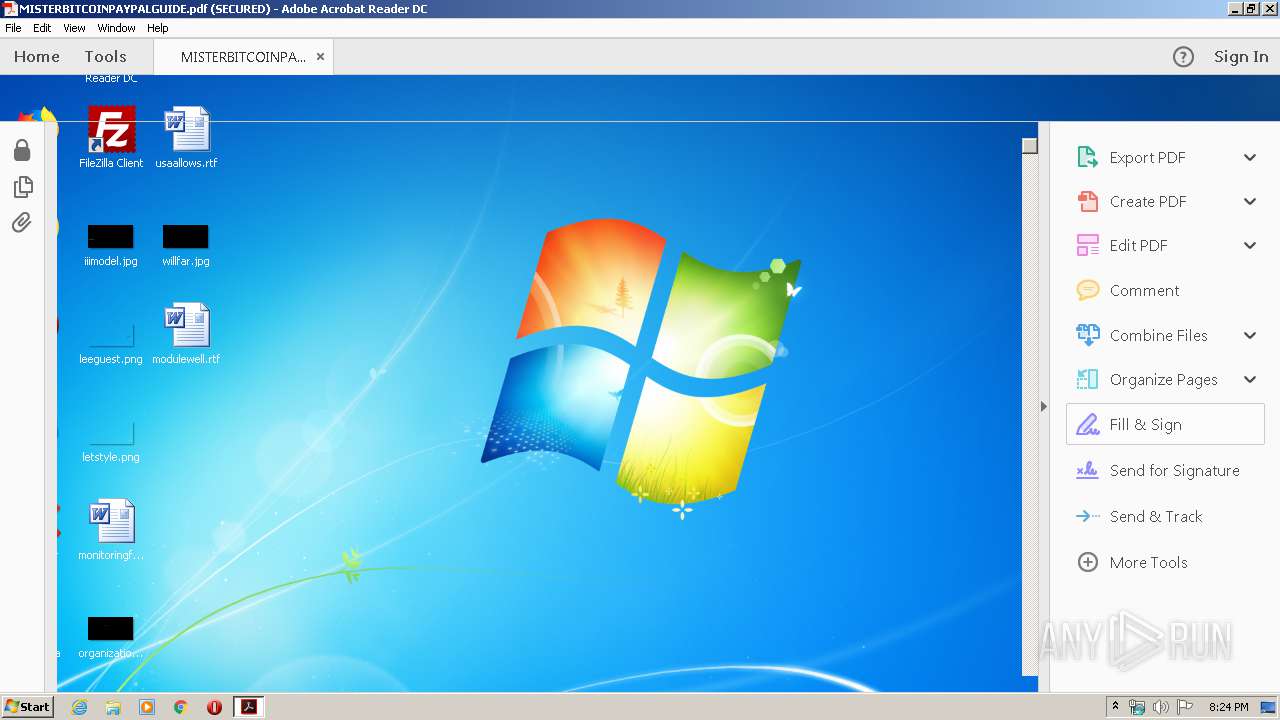
Task: Click the Adobe Acrobat taskbar button
Action: pos(248,707)
